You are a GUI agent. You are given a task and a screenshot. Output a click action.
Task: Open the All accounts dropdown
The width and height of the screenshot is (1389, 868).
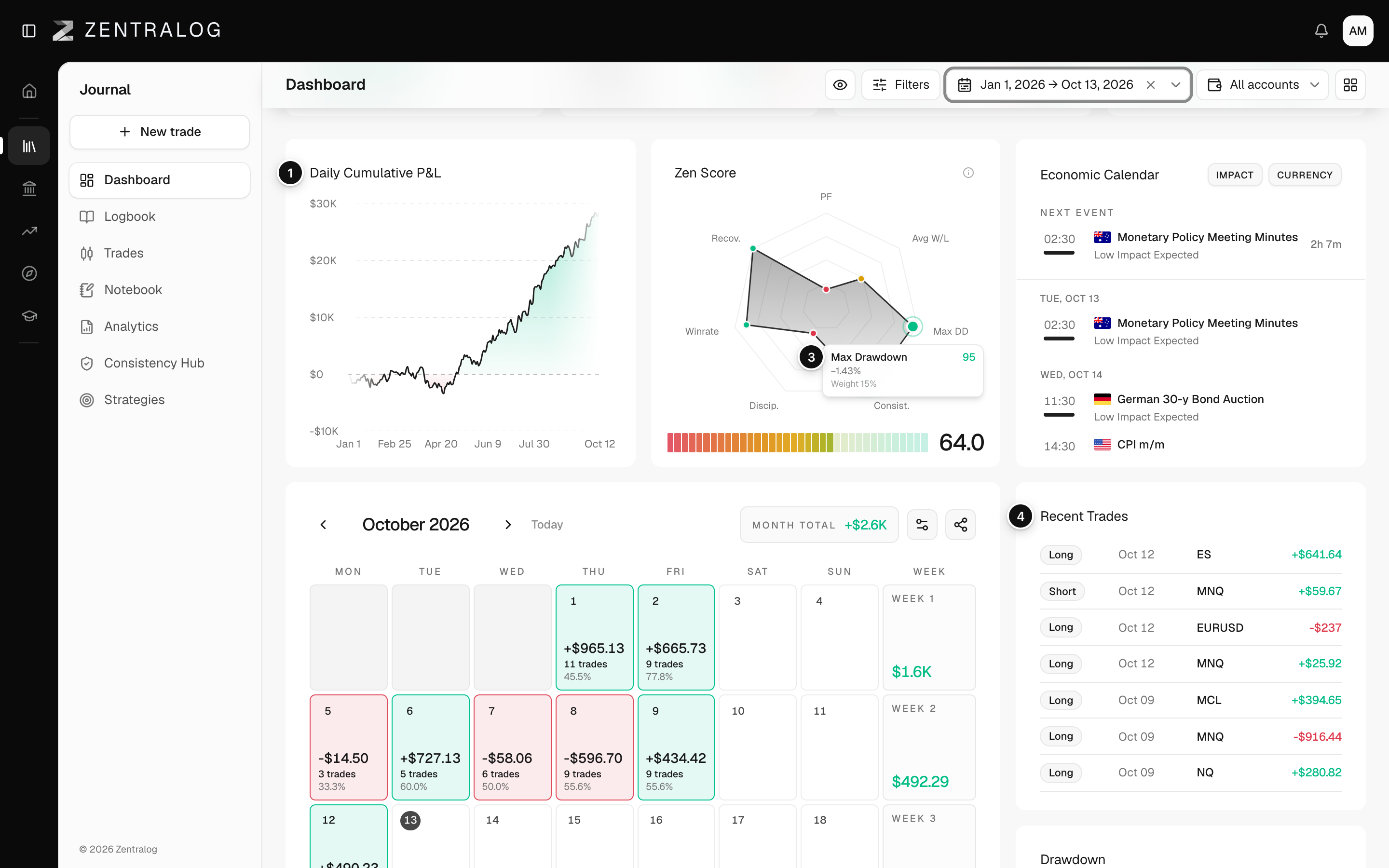coord(1263,85)
